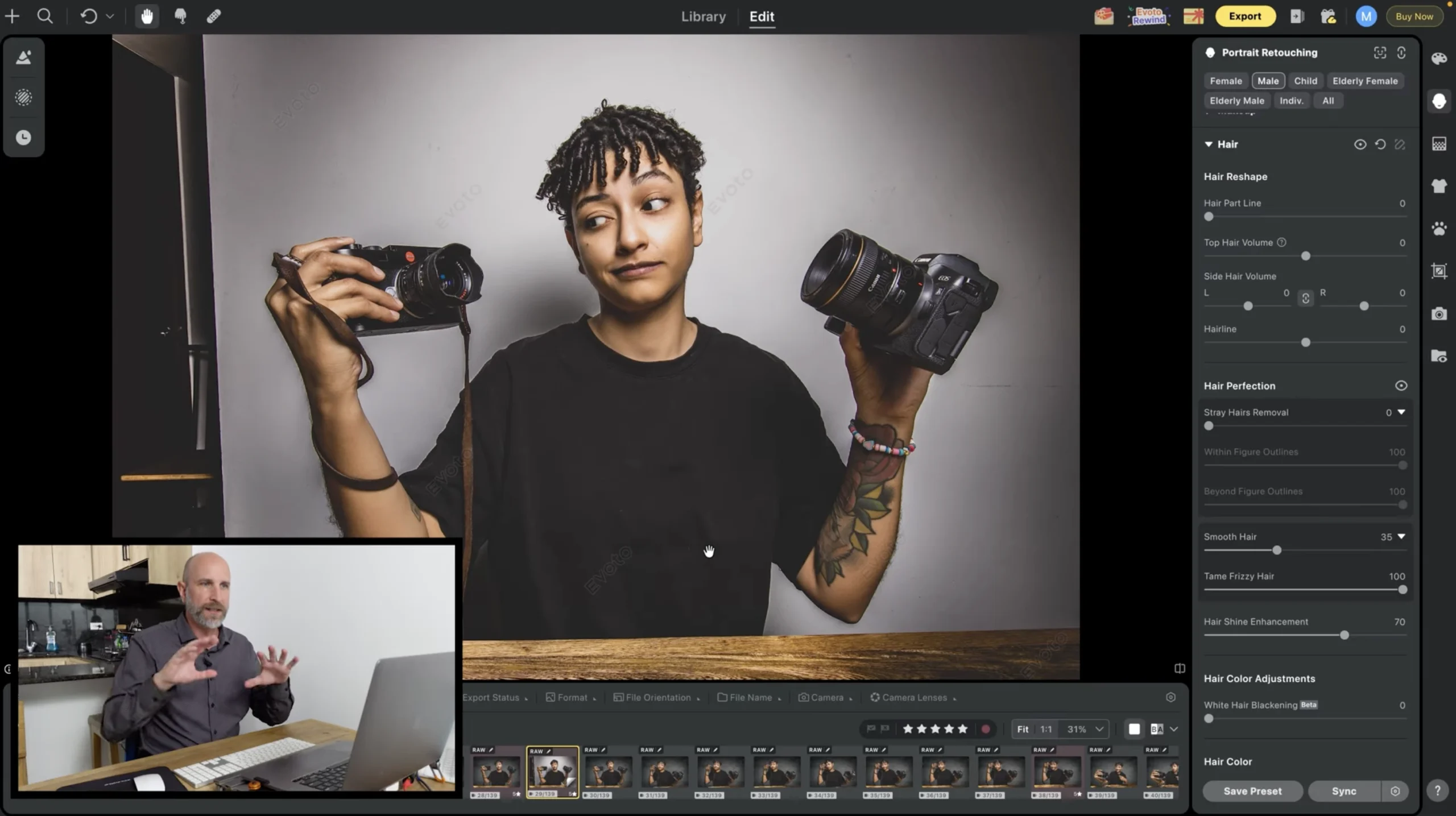Viewport: 1456px width, 816px height.
Task: Open the Evoto Rewind promotion
Action: (x=1148, y=16)
